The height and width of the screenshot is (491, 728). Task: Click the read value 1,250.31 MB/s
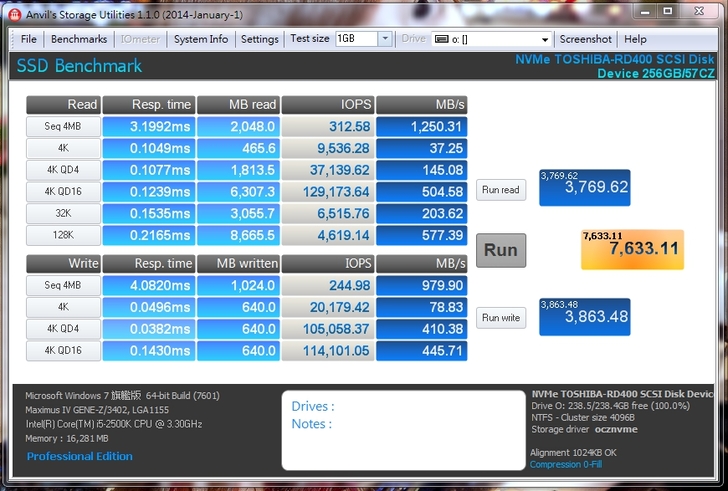(x=422, y=127)
